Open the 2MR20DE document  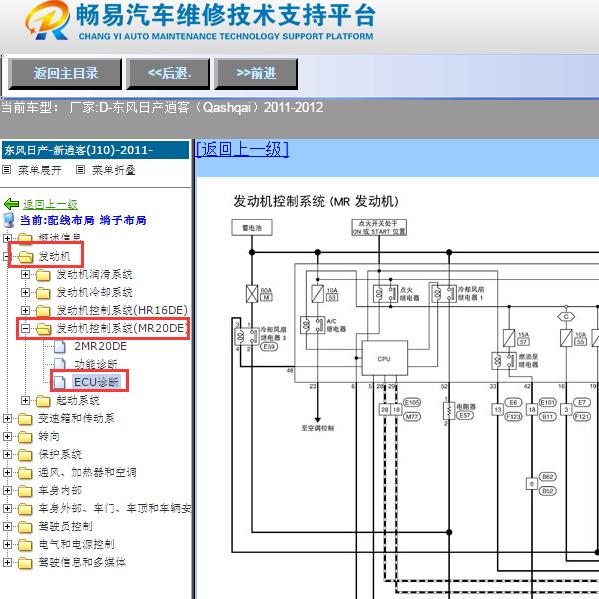100,346
